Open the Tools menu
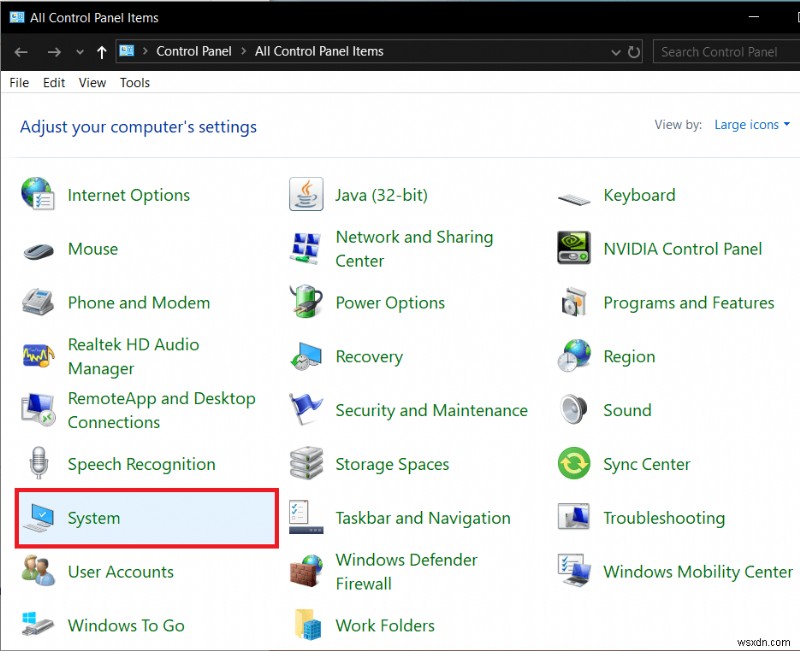The width and height of the screenshot is (800, 651). (x=134, y=82)
